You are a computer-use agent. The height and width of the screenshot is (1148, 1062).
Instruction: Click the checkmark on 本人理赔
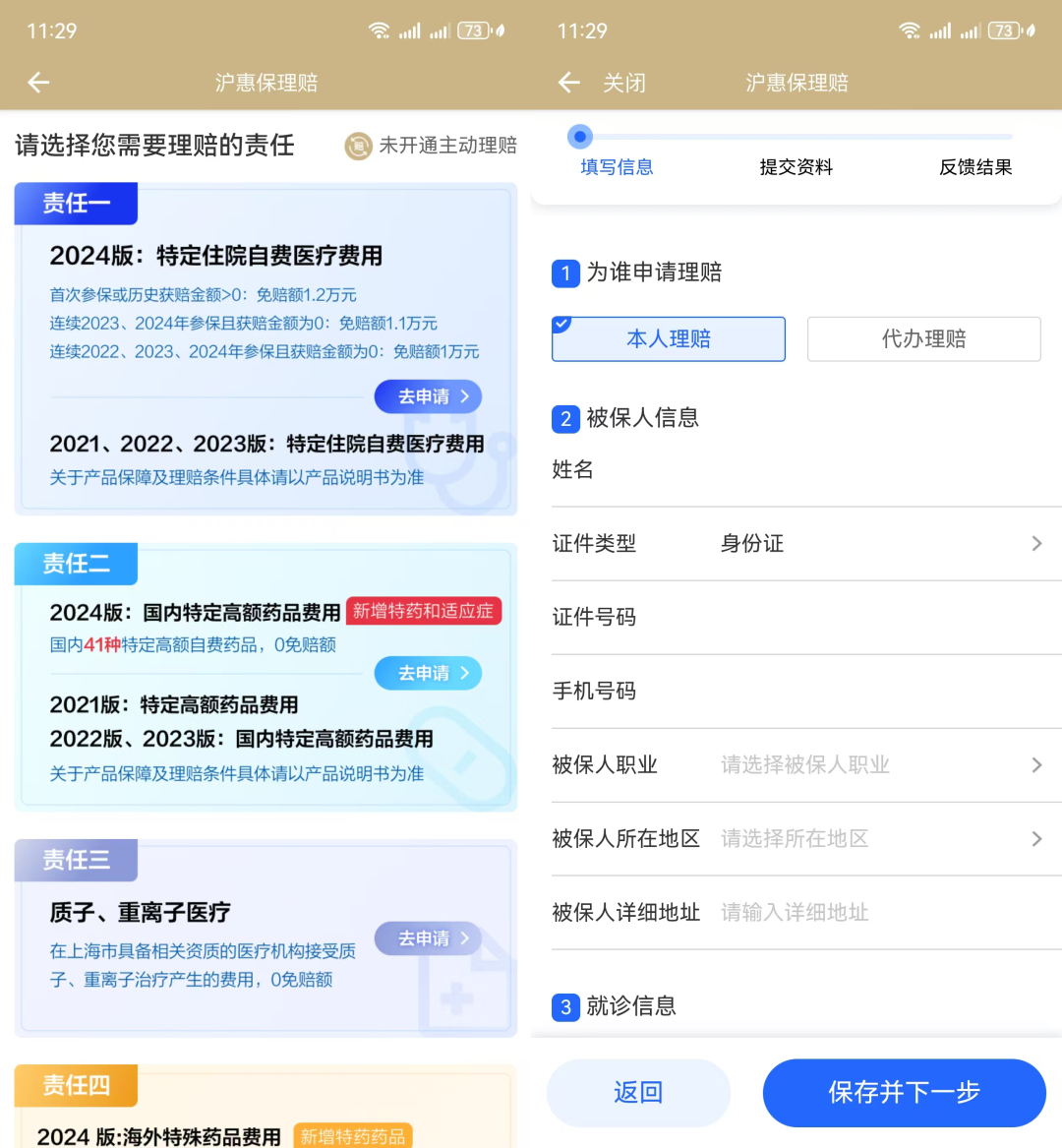(562, 324)
